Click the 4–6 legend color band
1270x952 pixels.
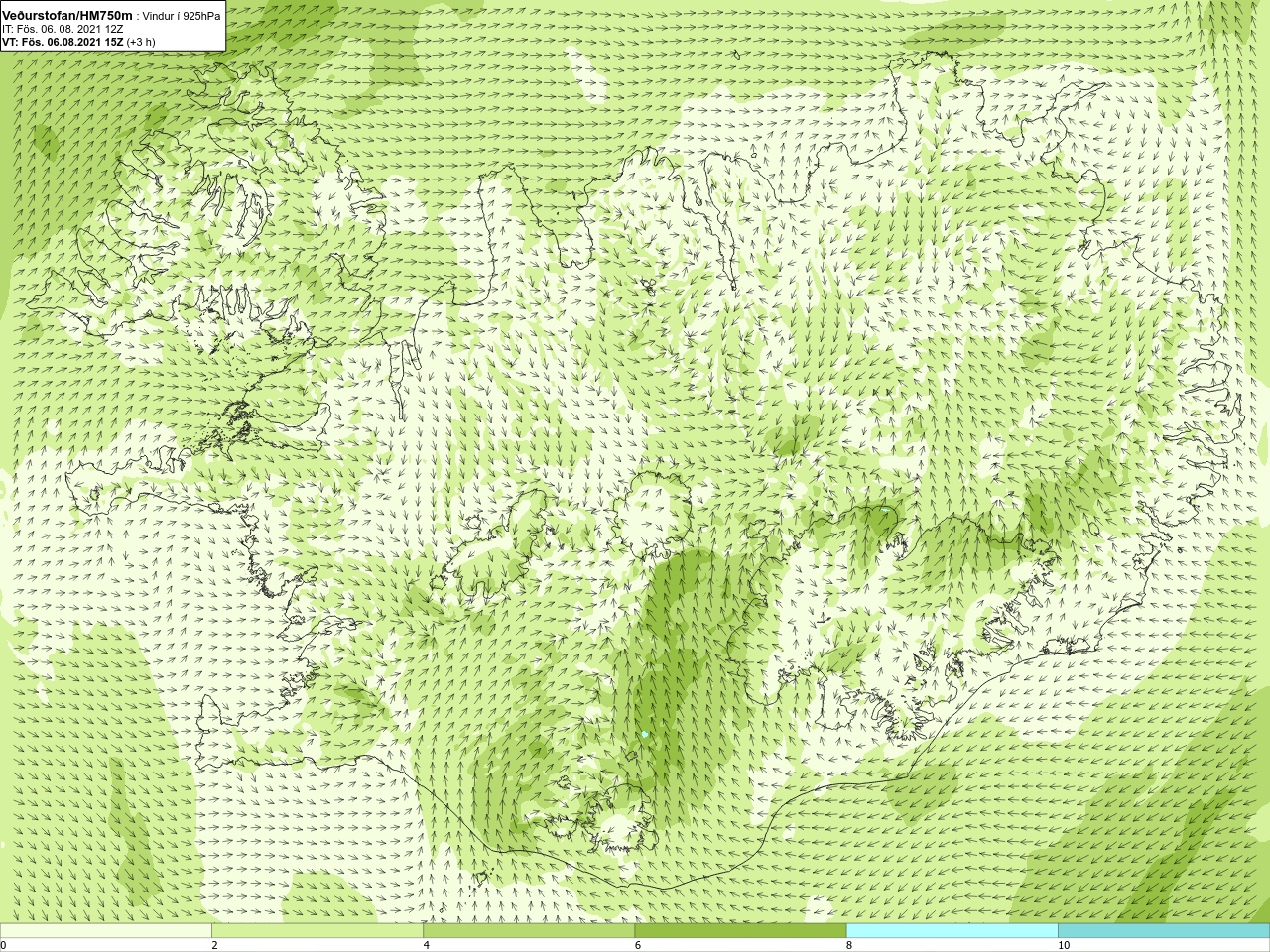coord(529,931)
